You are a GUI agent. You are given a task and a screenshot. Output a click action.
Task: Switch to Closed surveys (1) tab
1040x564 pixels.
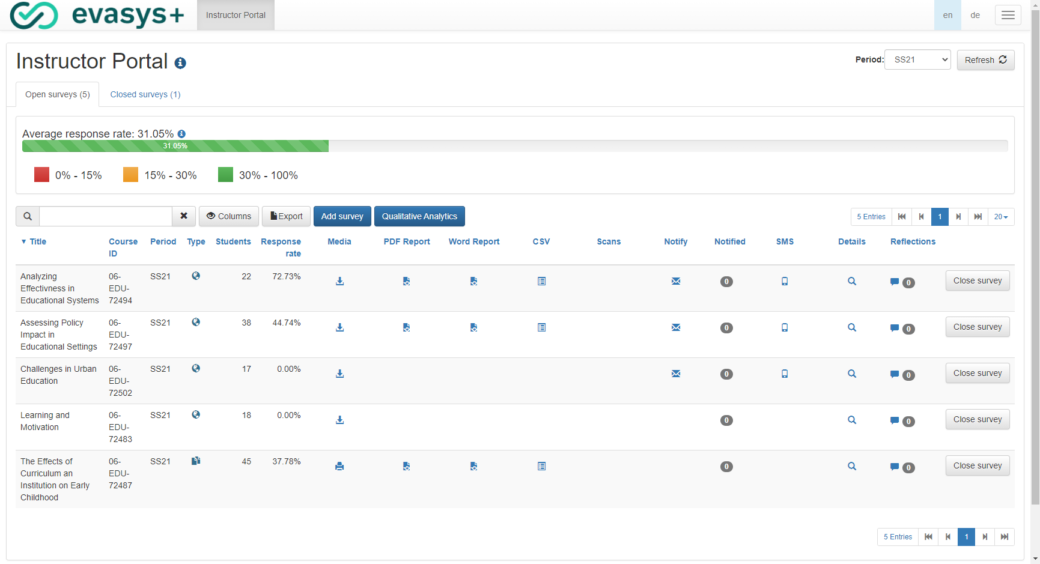[x=145, y=94]
